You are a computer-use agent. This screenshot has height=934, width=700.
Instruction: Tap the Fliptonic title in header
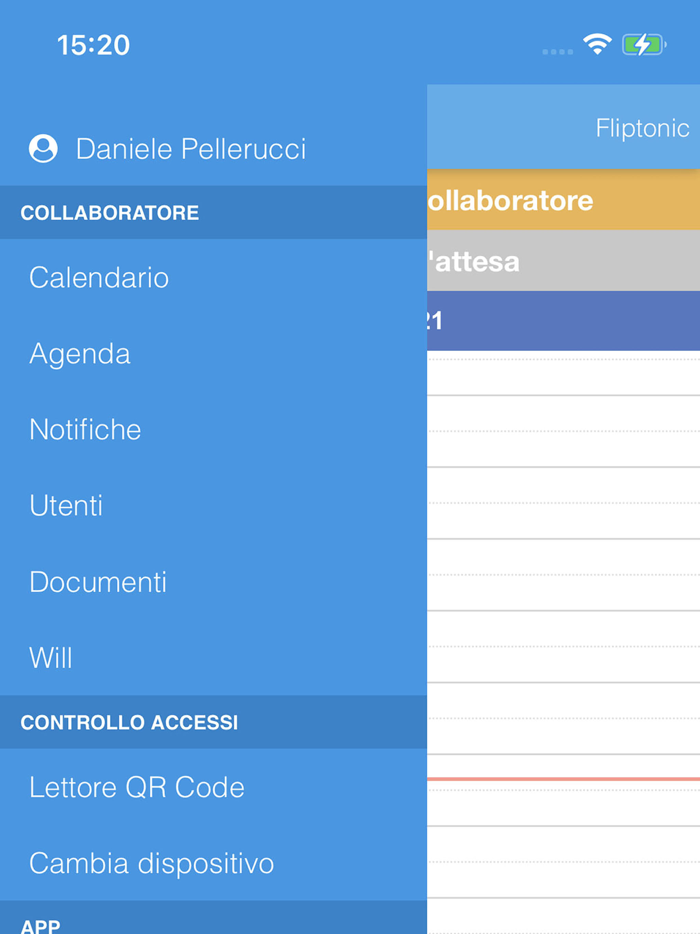click(x=642, y=128)
